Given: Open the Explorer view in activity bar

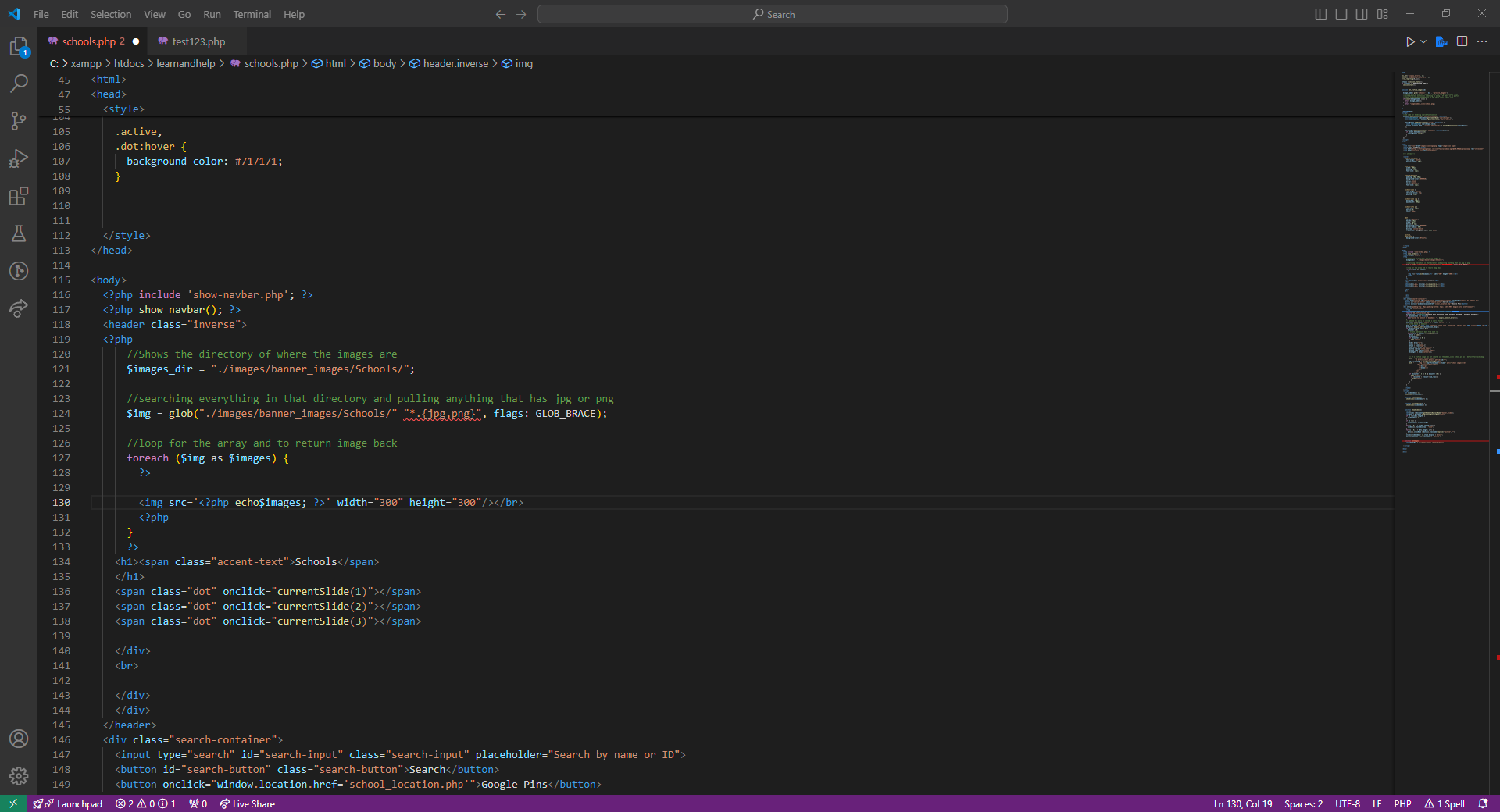Looking at the screenshot, I should pos(19,46).
